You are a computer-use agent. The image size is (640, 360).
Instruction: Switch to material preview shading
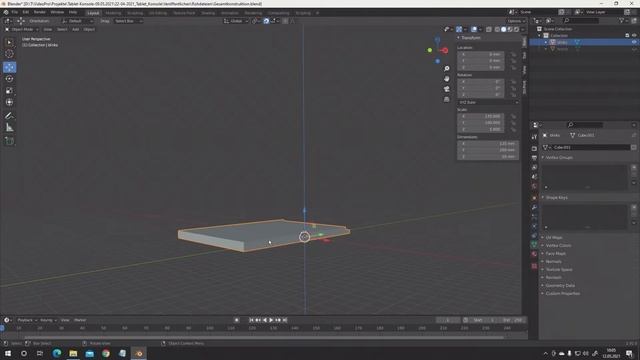click(x=510, y=29)
